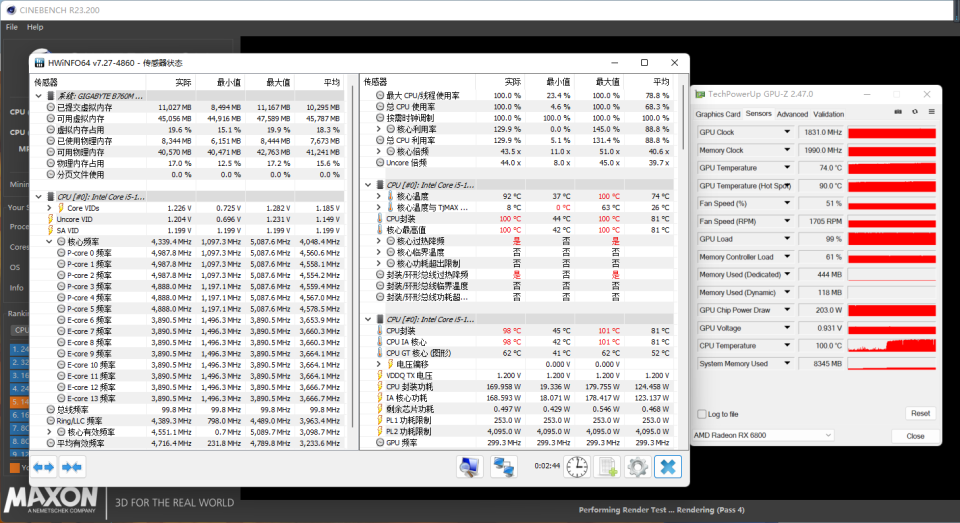Collapse the GIGABYTE B760M system group
This screenshot has height=523, width=960.
point(38,95)
